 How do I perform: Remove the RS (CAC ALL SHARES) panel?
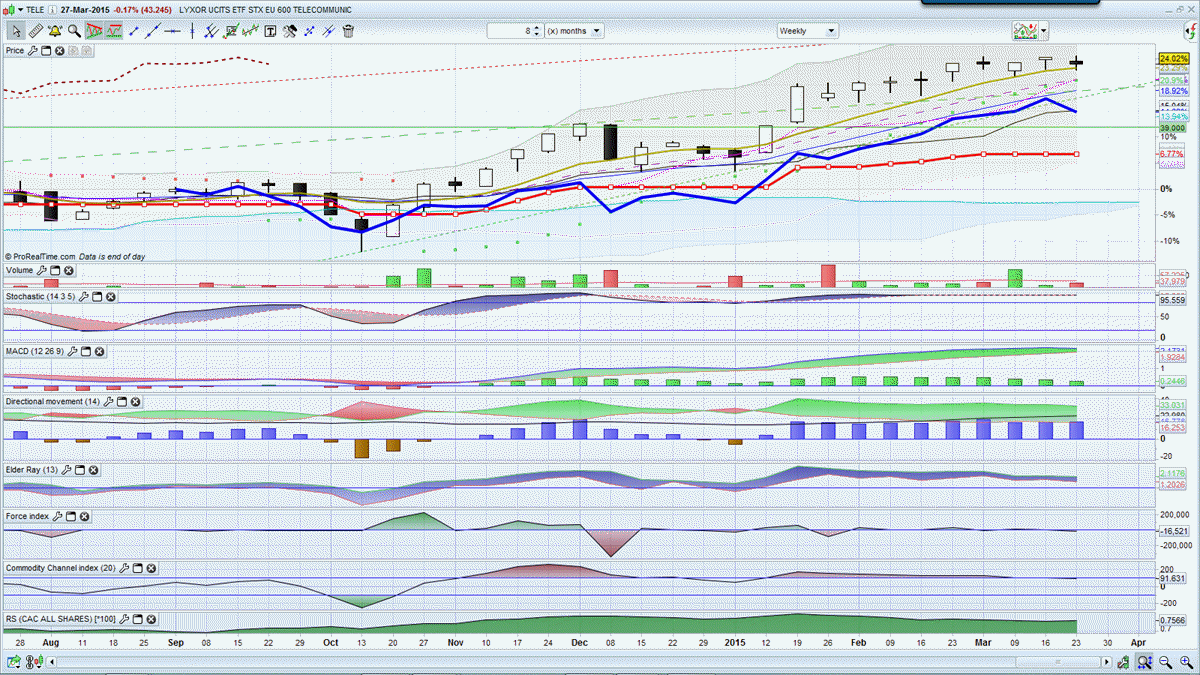point(151,619)
